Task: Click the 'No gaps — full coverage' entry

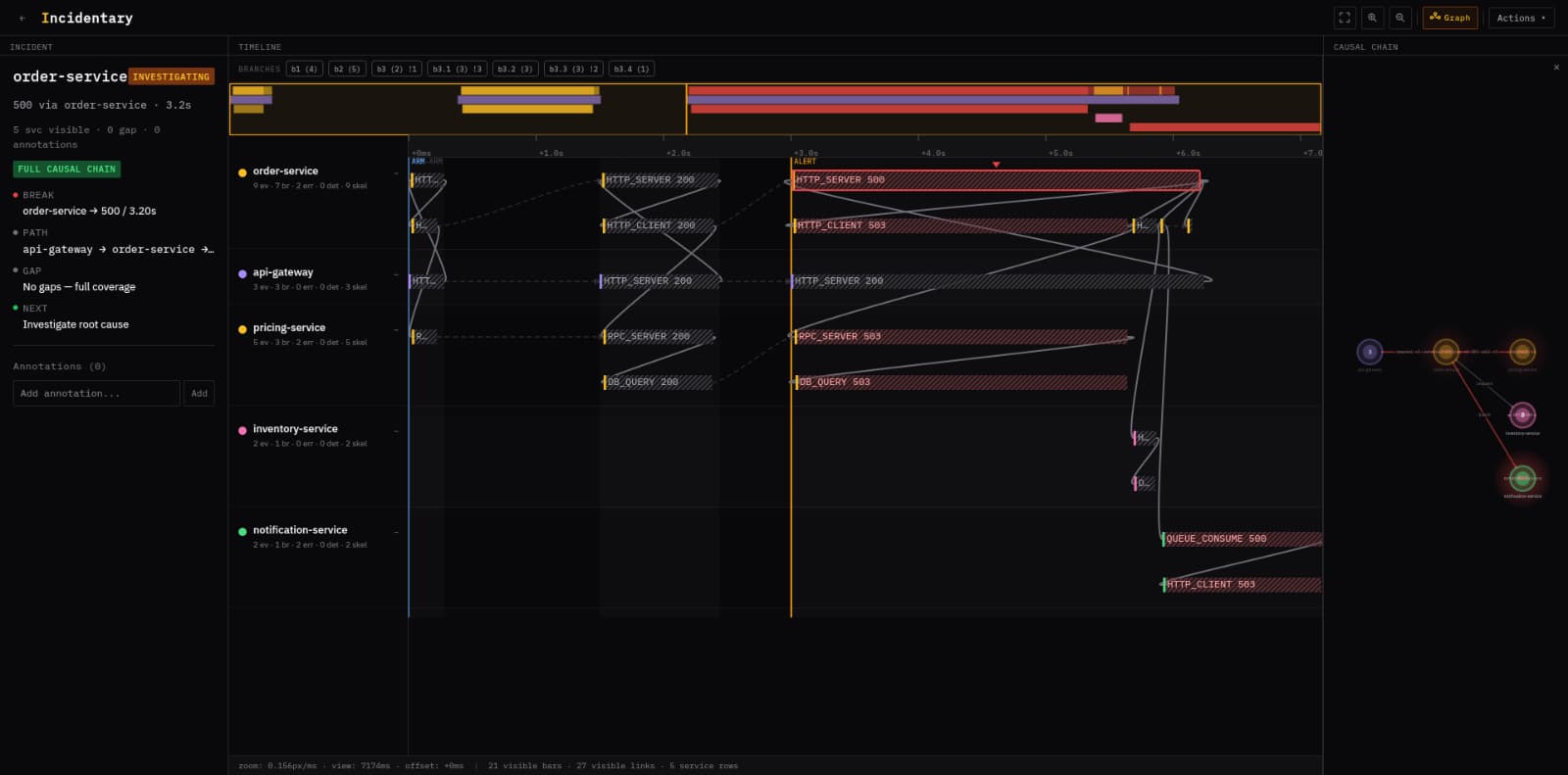Action: (79, 287)
